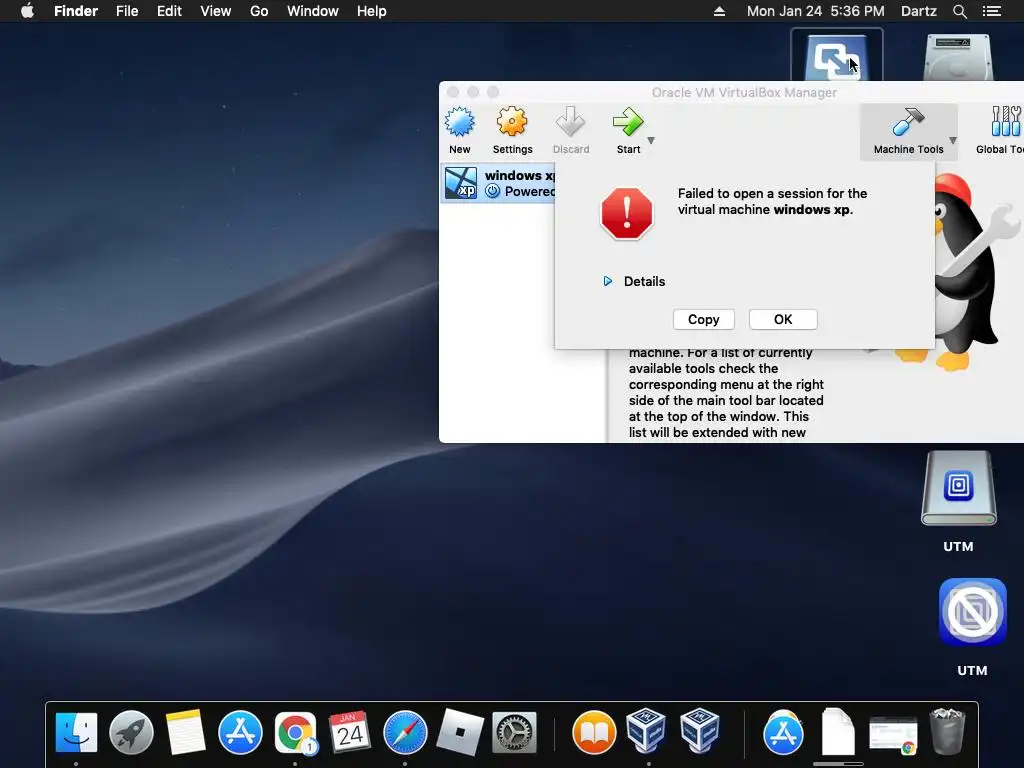
Task: Open Applications folder stack in Dock
Action: click(783, 732)
